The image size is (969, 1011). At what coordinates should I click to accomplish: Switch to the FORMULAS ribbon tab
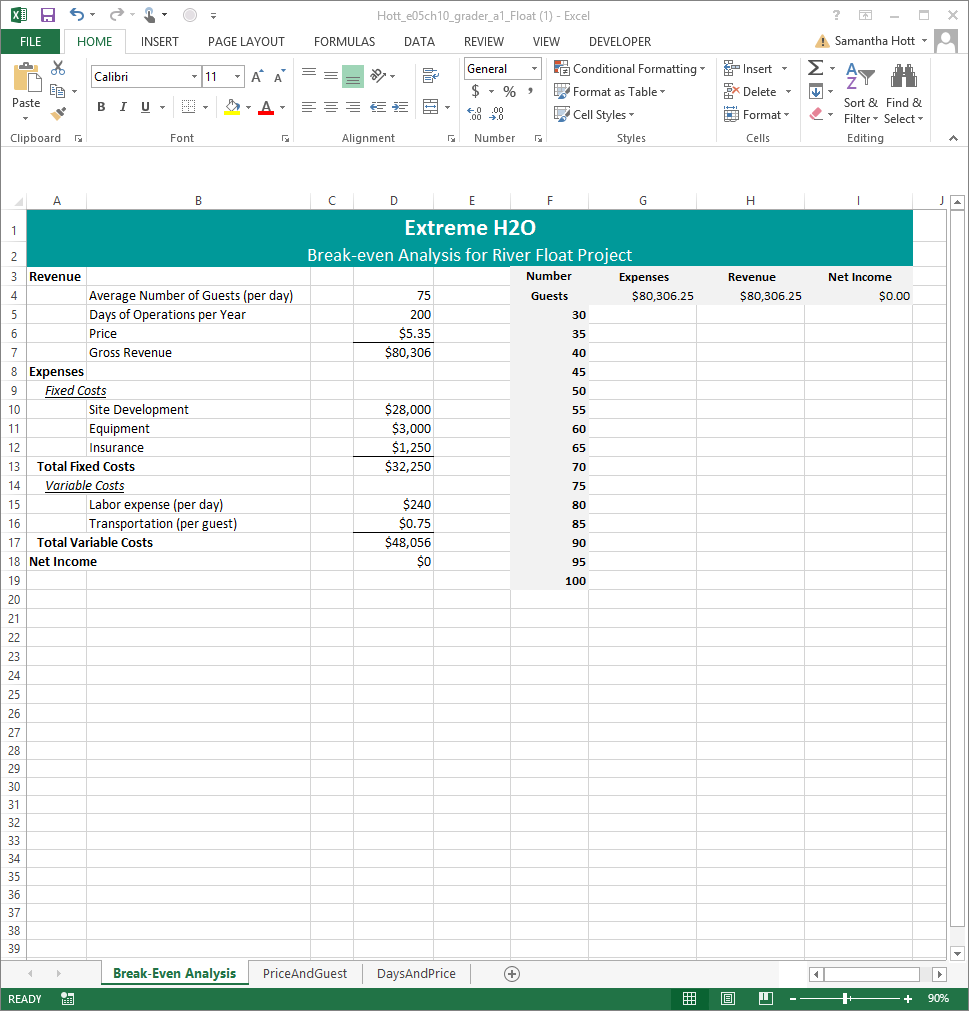pos(343,41)
